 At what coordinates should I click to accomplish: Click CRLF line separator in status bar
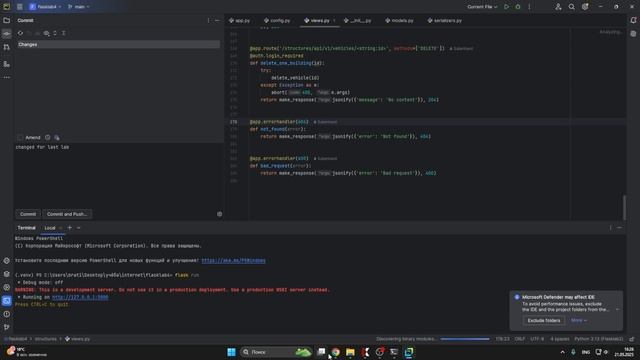519,339
